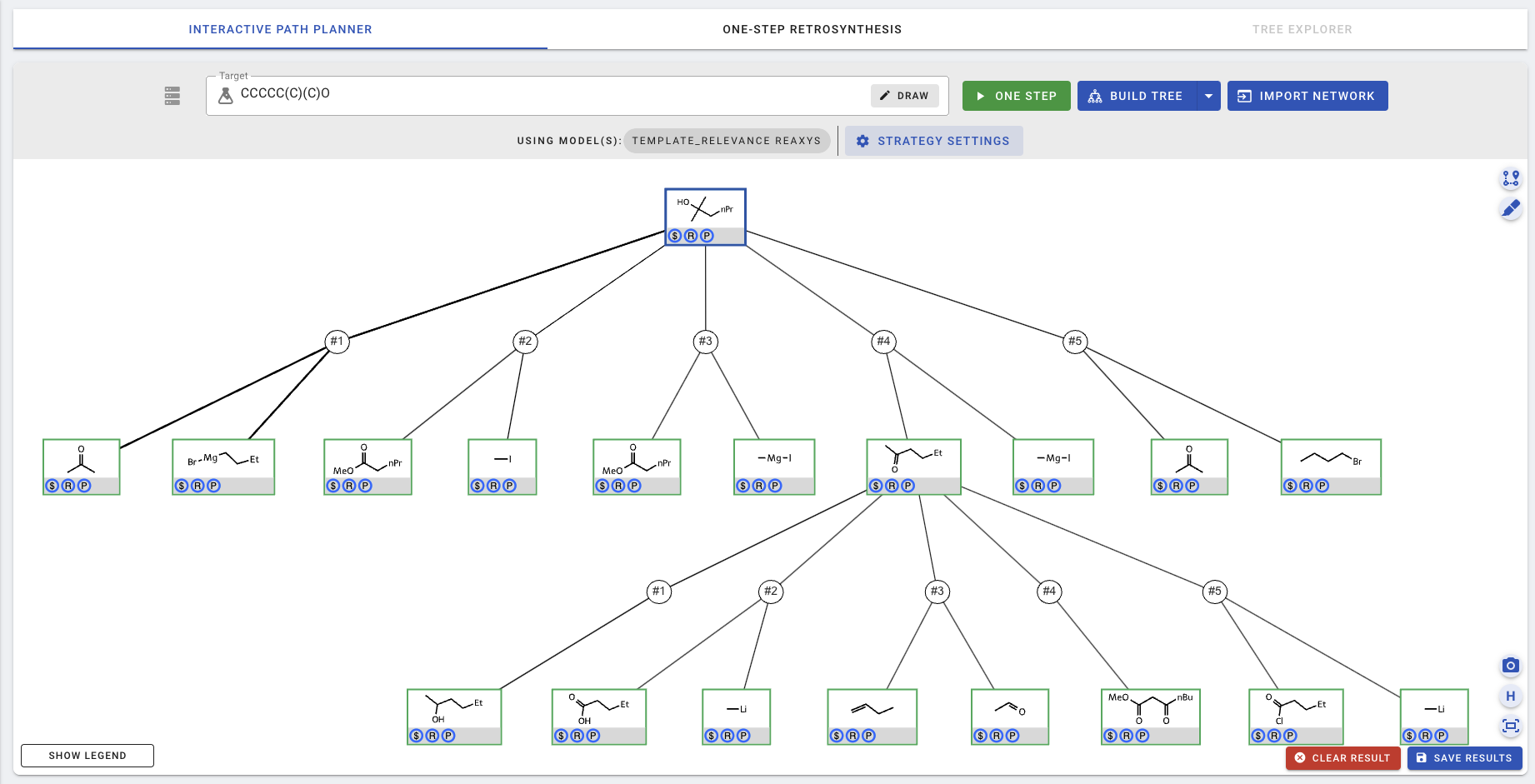Click the $ icon on the target HO-nPr molecule node
The image size is (1535, 784).
tap(675, 236)
